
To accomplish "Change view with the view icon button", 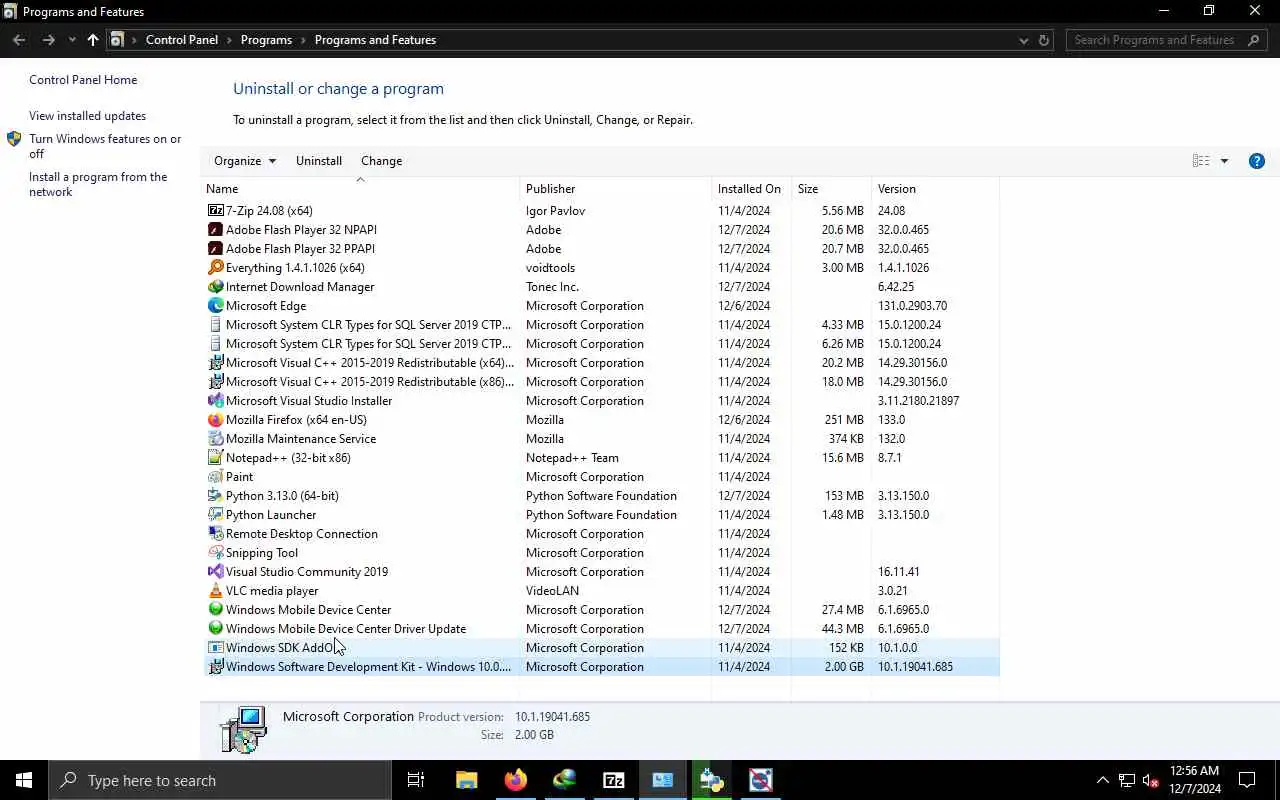I will [x=1201, y=161].
